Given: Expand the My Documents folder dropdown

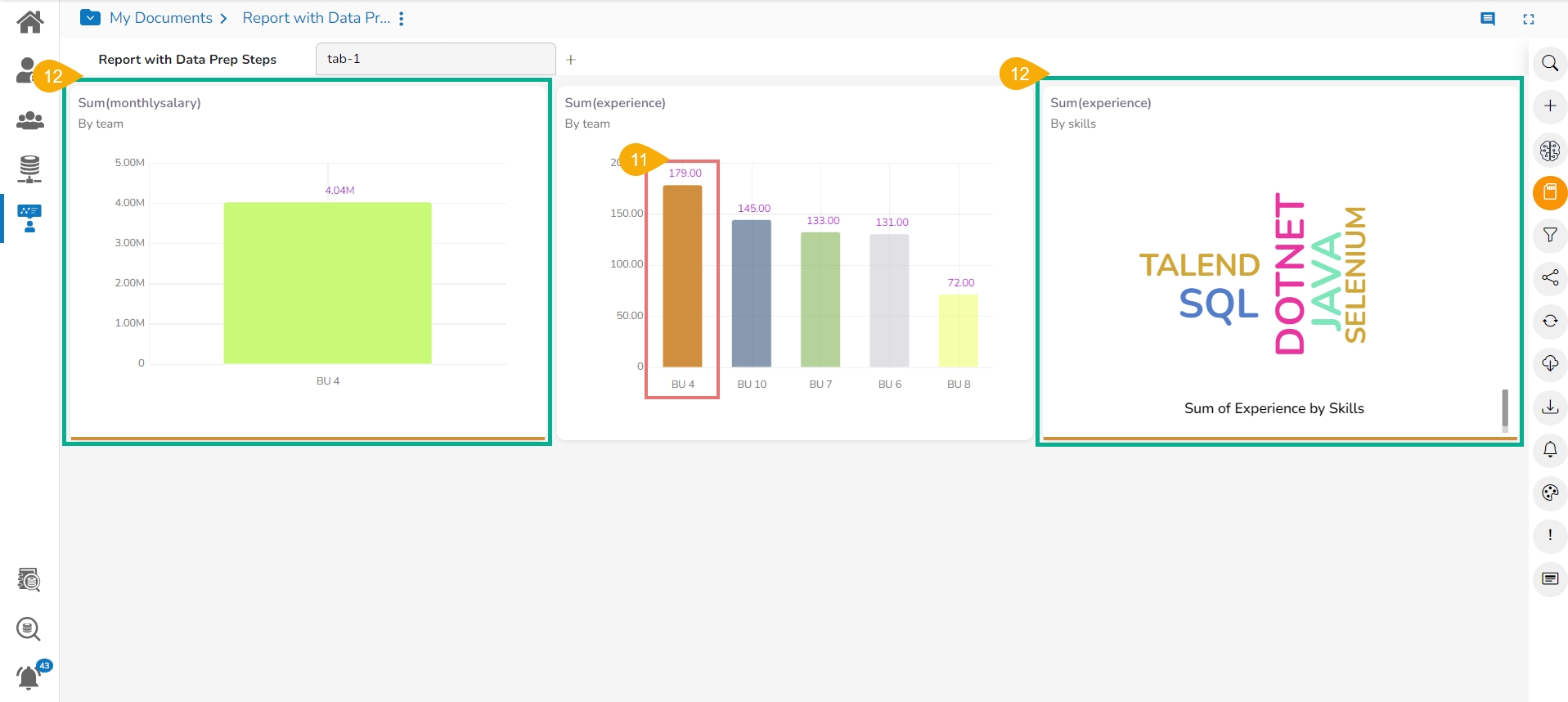Looking at the screenshot, I should [x=90, y=17].
